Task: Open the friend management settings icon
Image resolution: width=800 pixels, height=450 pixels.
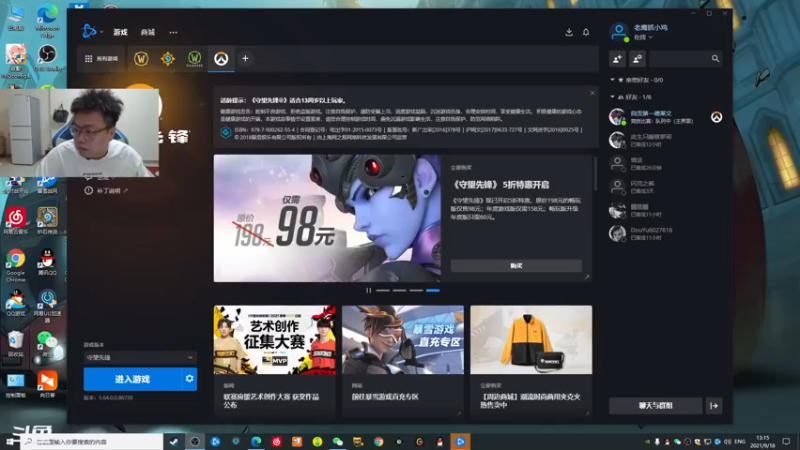Action: tap(637, 59)
